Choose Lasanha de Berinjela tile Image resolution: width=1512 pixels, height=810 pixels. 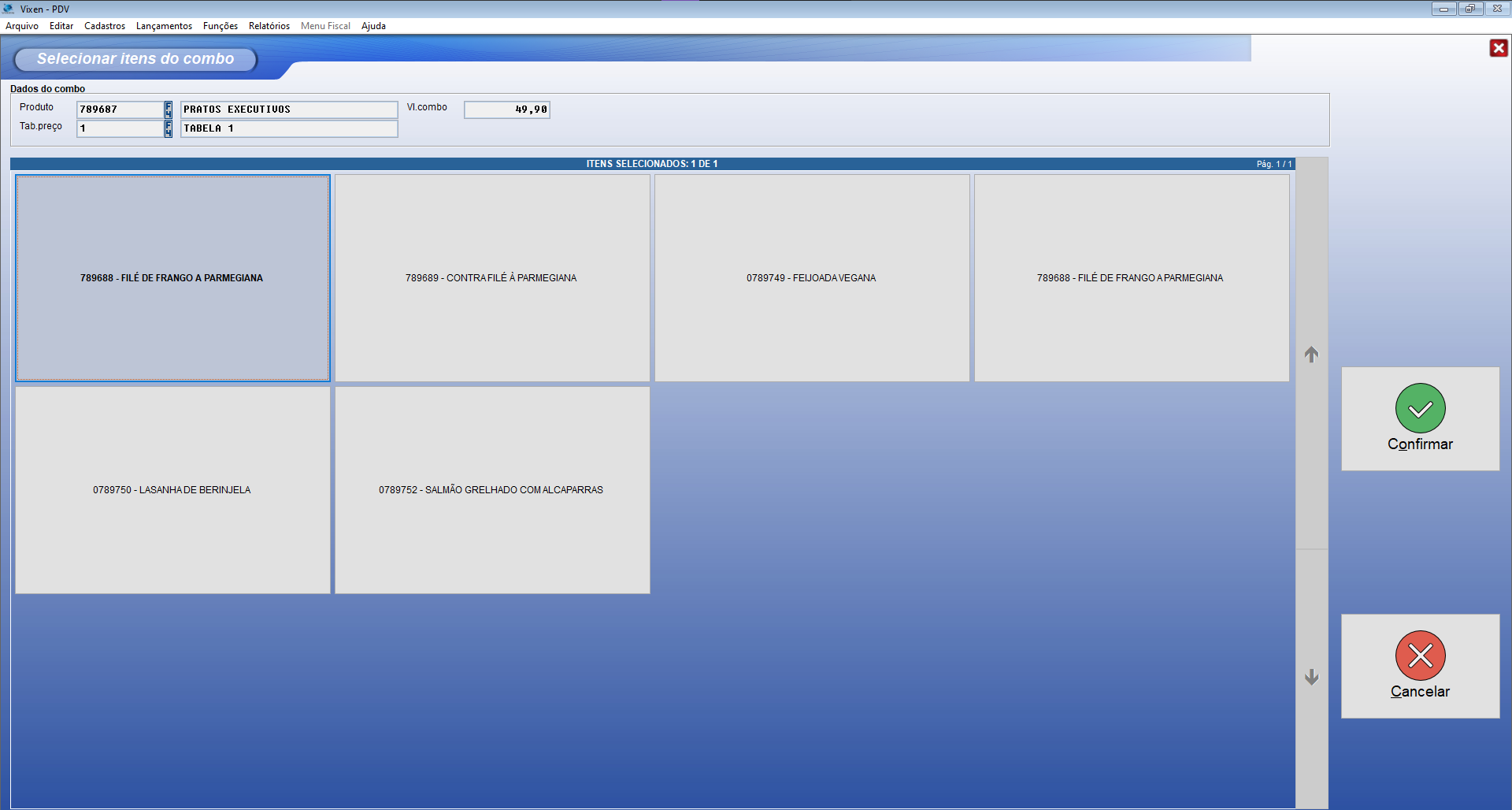click(x=172, y=490)
